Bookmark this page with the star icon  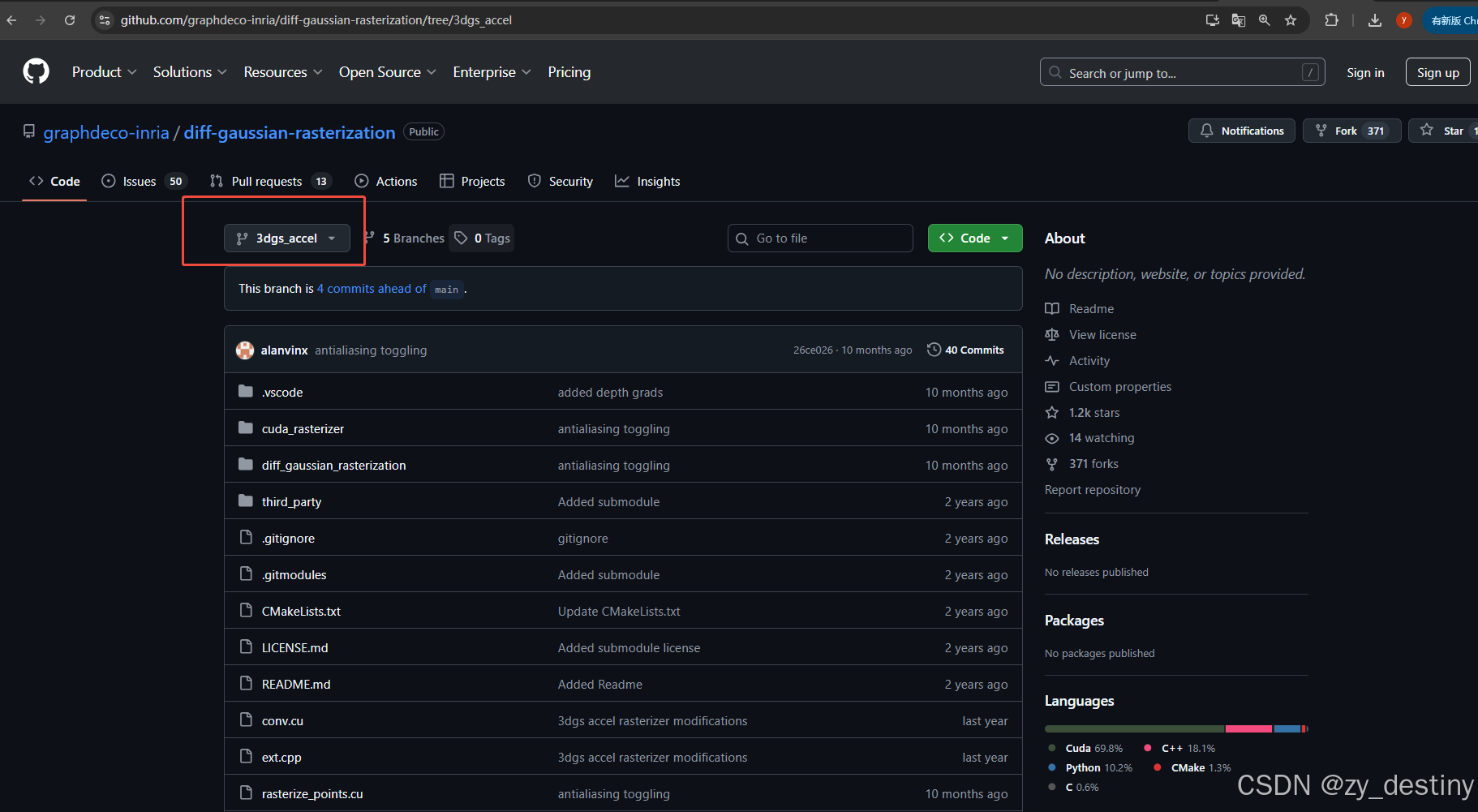[x=1291, y=20]
